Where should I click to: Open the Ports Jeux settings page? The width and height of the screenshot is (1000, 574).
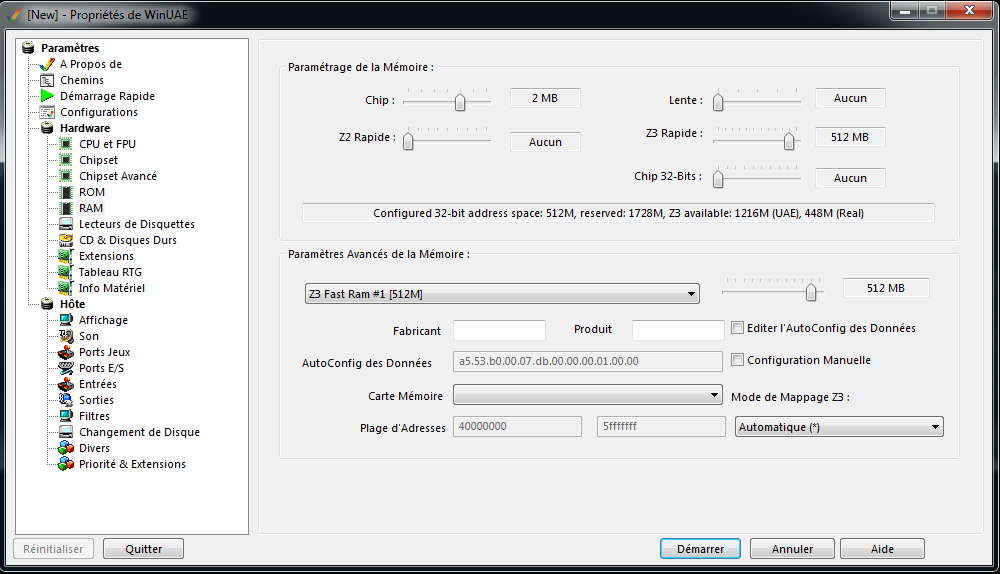pos(104,352)
